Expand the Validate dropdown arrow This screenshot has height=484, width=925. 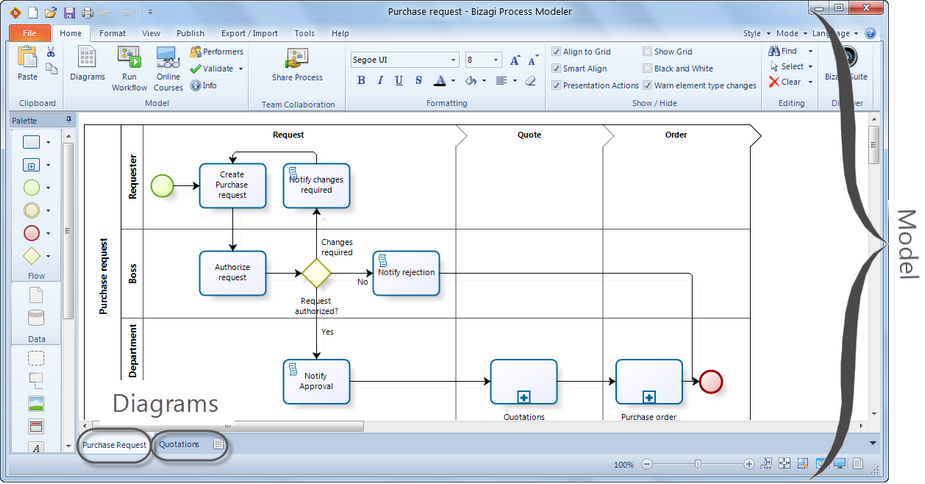click(x=241, y=69)
